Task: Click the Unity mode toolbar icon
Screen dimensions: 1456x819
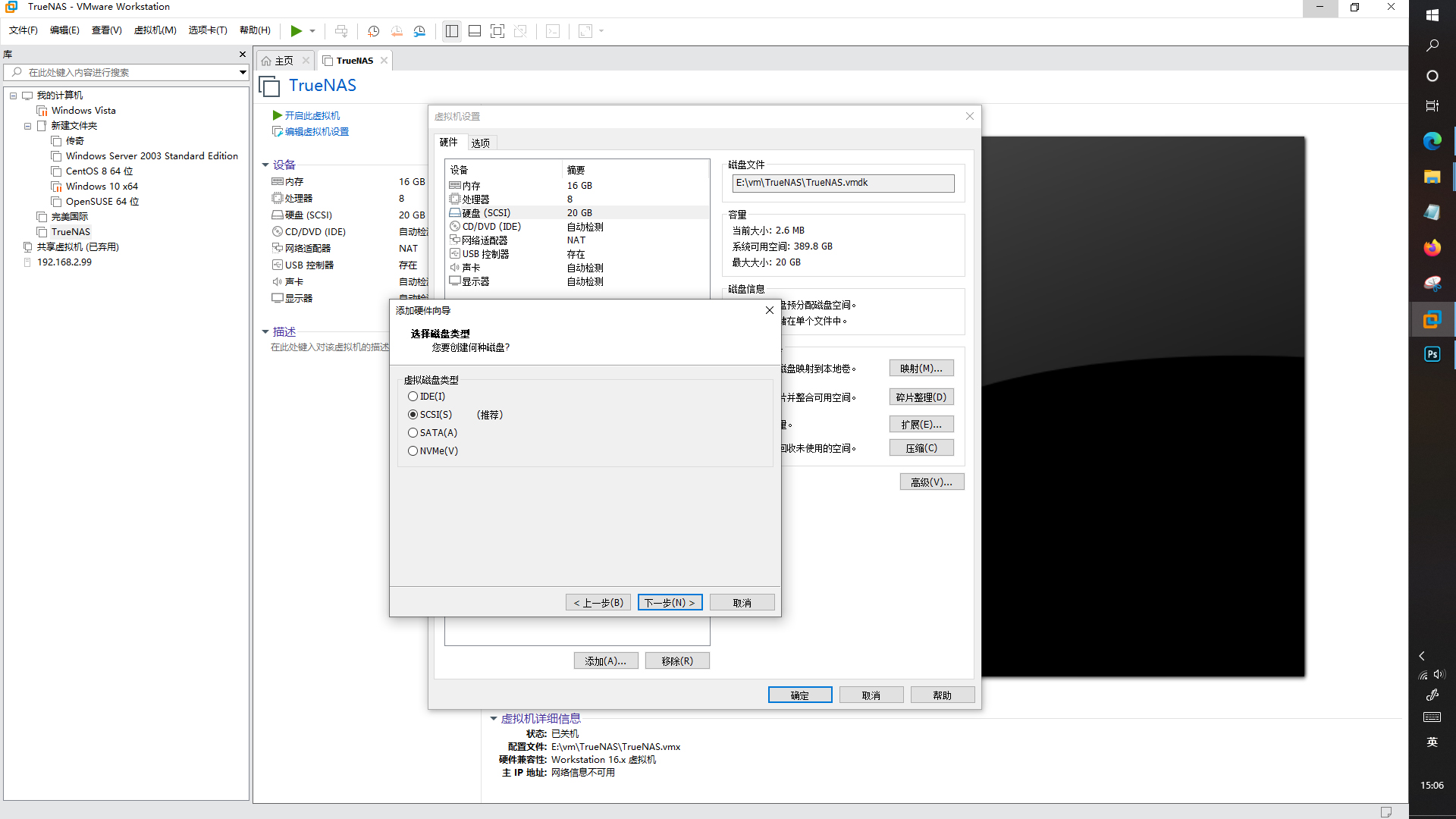Action: 520,31
